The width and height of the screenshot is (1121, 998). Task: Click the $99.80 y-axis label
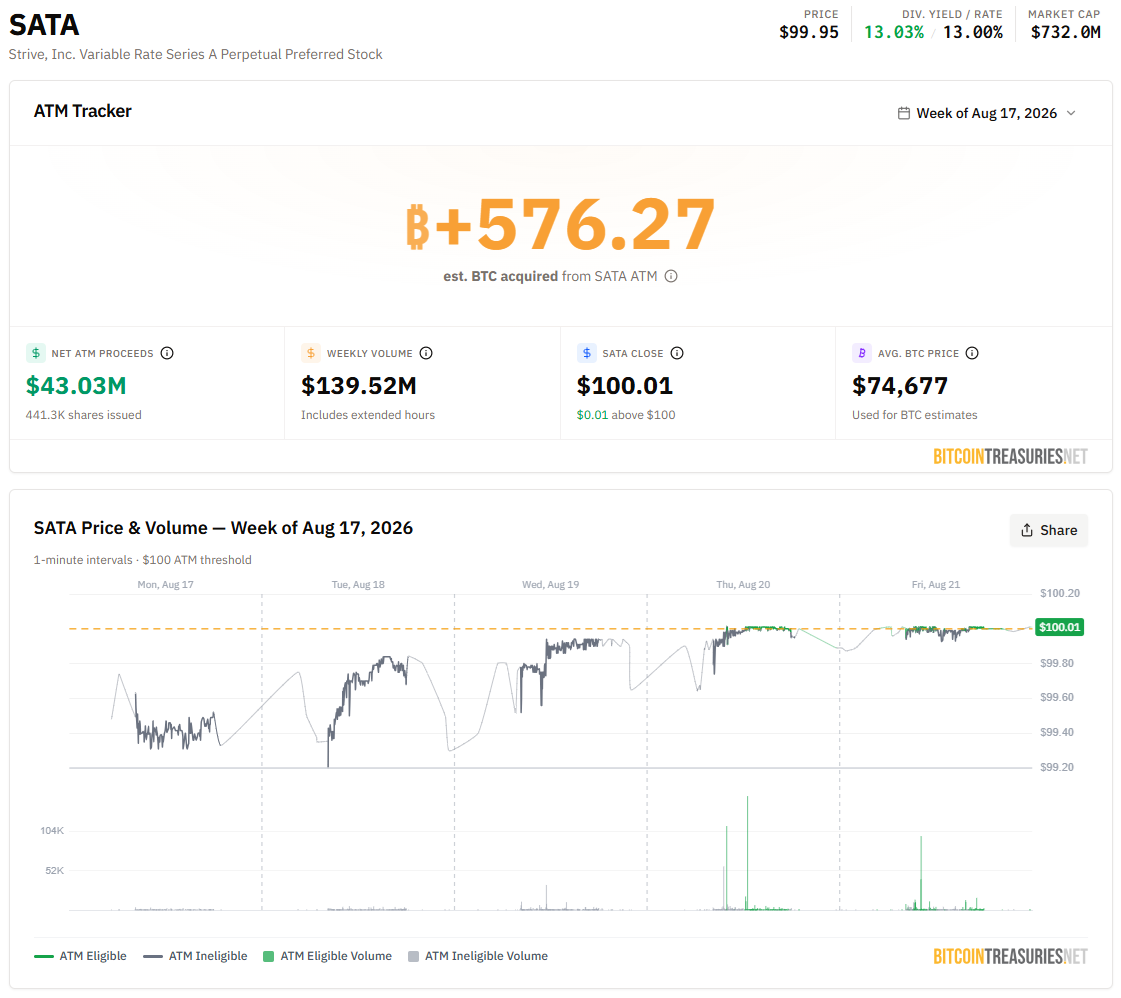coord(1057,663)
